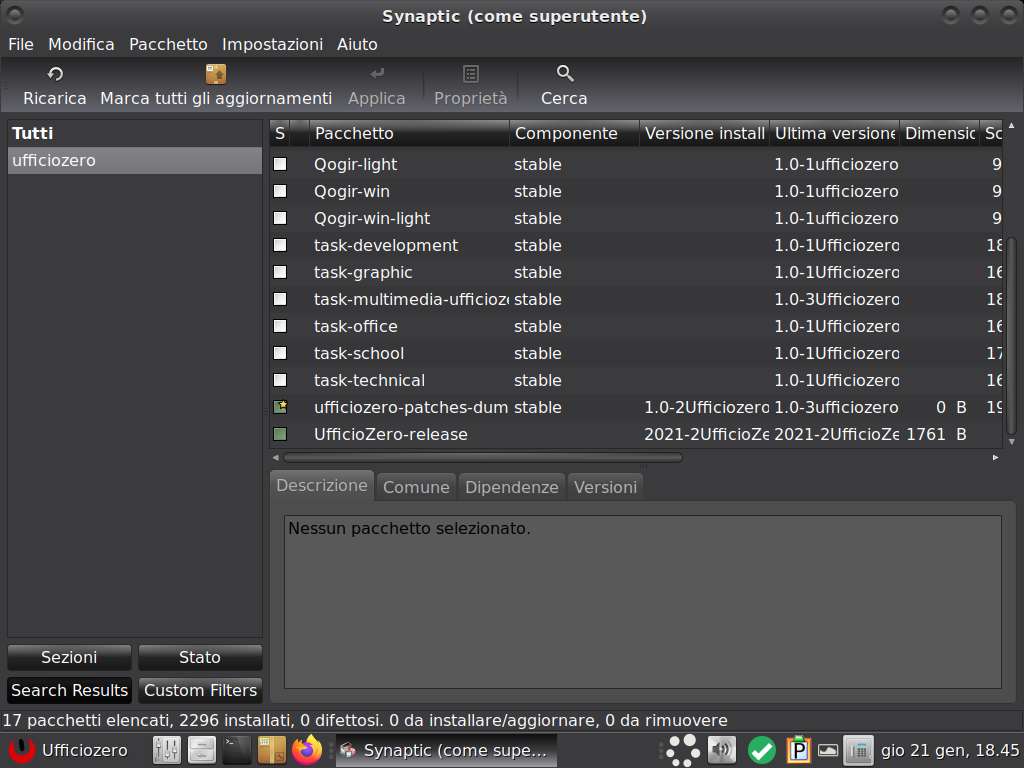Mark the task-development package checkbox
This screenshot has height=768, width=1024.
click(280, 245)
